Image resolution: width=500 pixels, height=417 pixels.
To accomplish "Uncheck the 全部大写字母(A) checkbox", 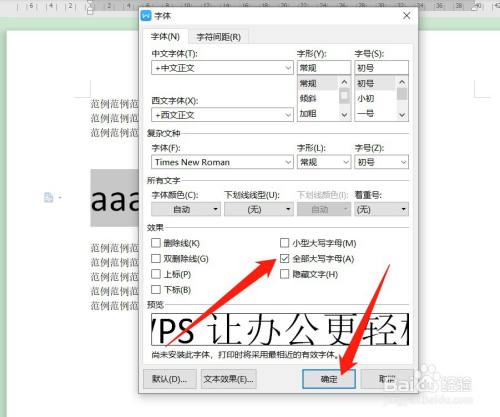I will point(284,258).
